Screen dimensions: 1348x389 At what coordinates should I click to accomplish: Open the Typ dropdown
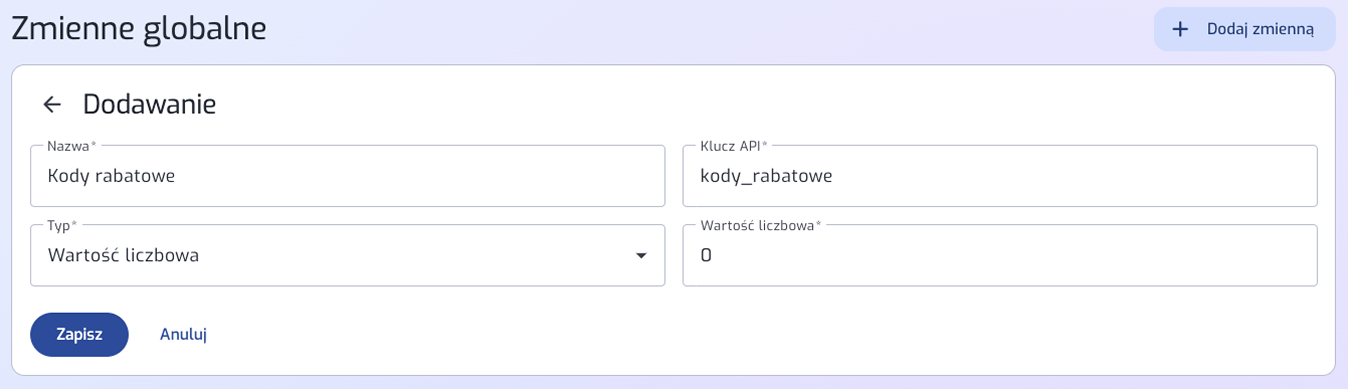(x=347, y=255)
